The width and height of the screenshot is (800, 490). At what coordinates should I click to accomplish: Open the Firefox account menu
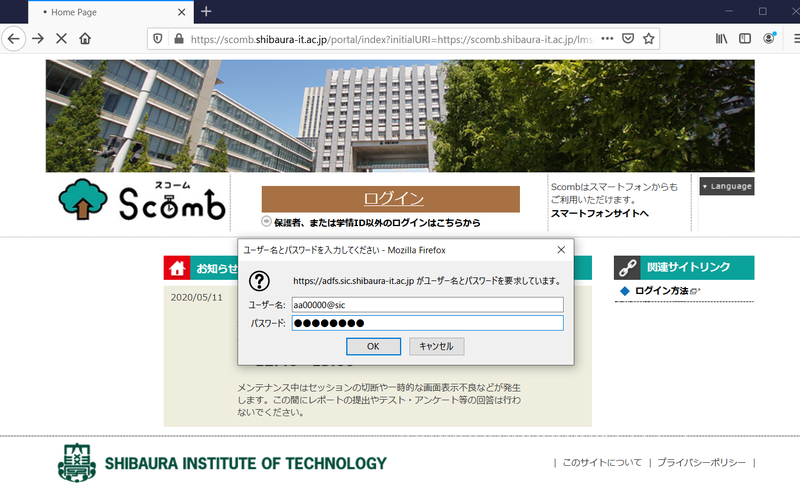[x=769, y=39]
